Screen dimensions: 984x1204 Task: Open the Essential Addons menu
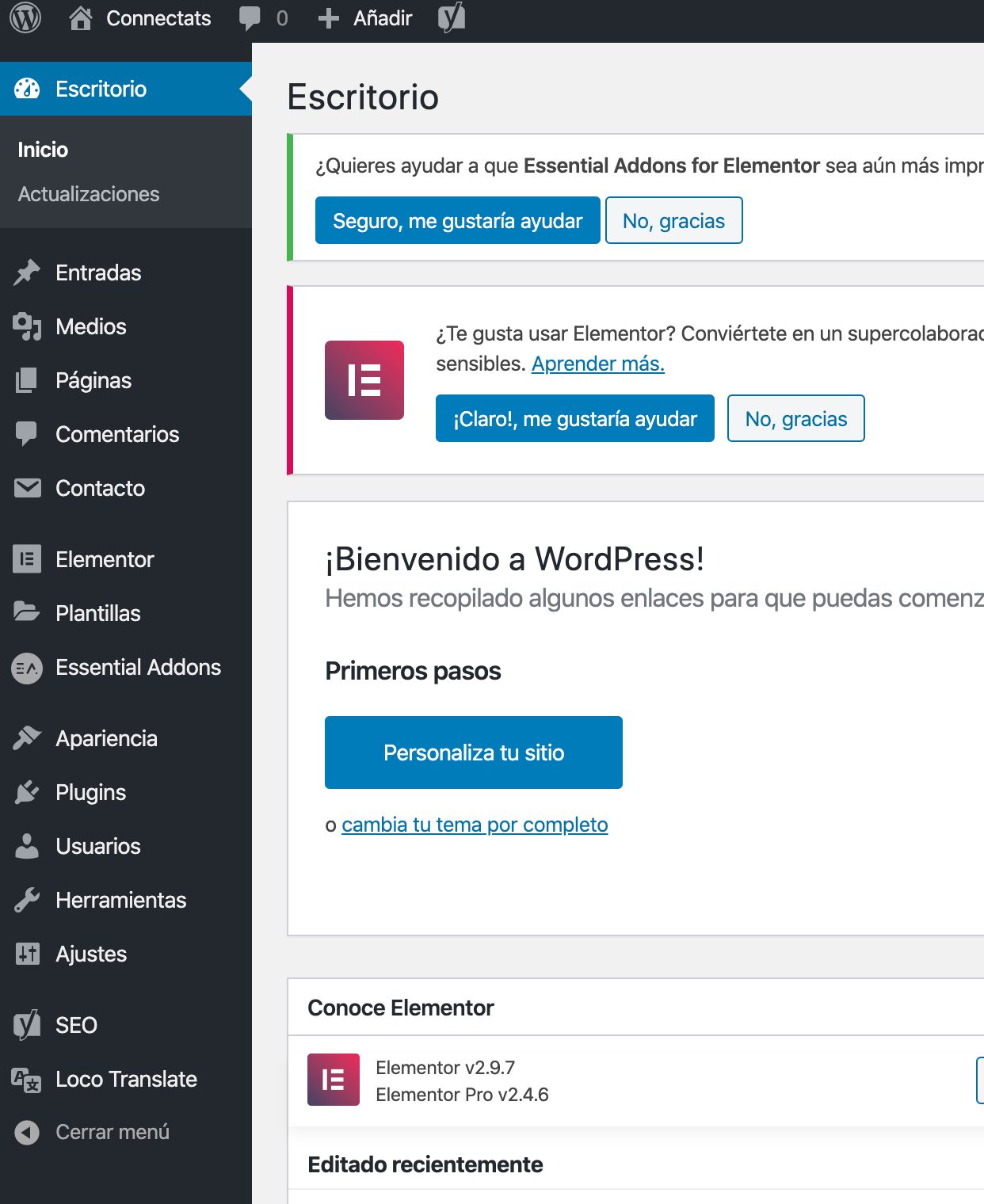coord(139,667)
